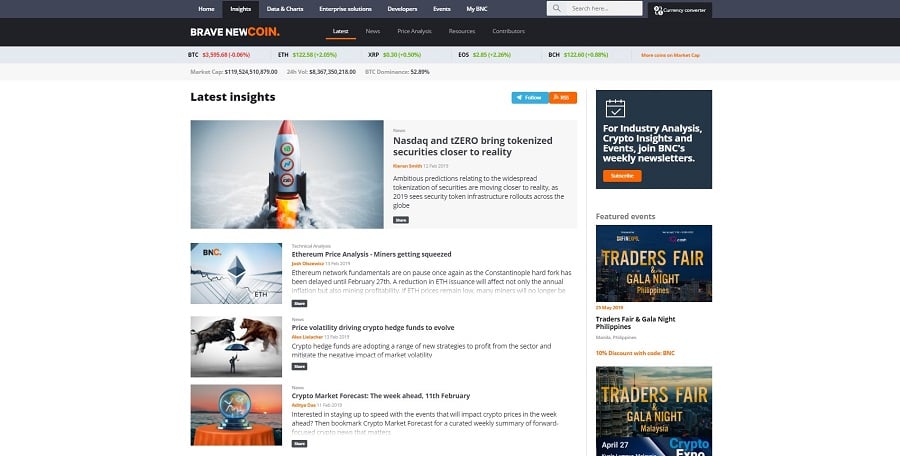The height and width of the screenshot is (456, 900).
Task: Open Ethereum Price Analysis article headline
Action: (x=371, y=254)
